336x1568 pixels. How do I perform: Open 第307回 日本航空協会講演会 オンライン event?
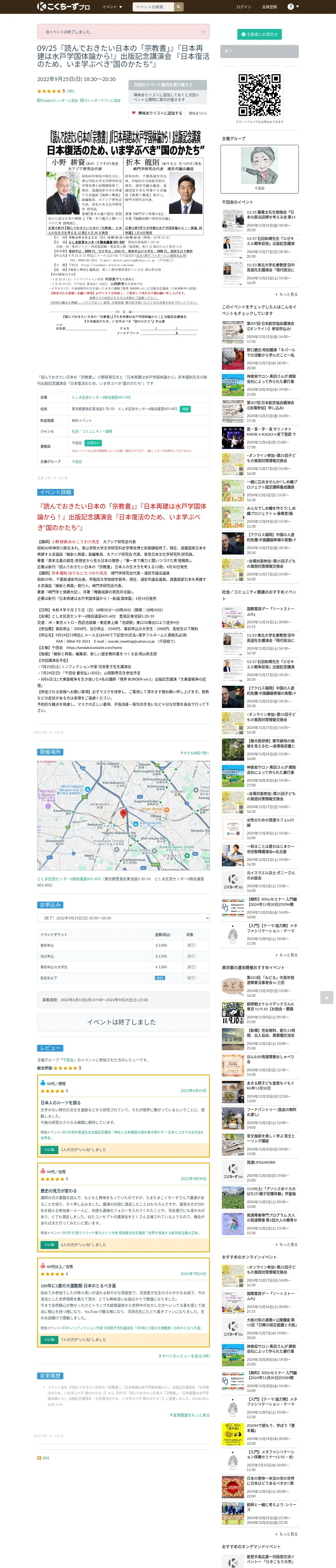click(270, 326)
